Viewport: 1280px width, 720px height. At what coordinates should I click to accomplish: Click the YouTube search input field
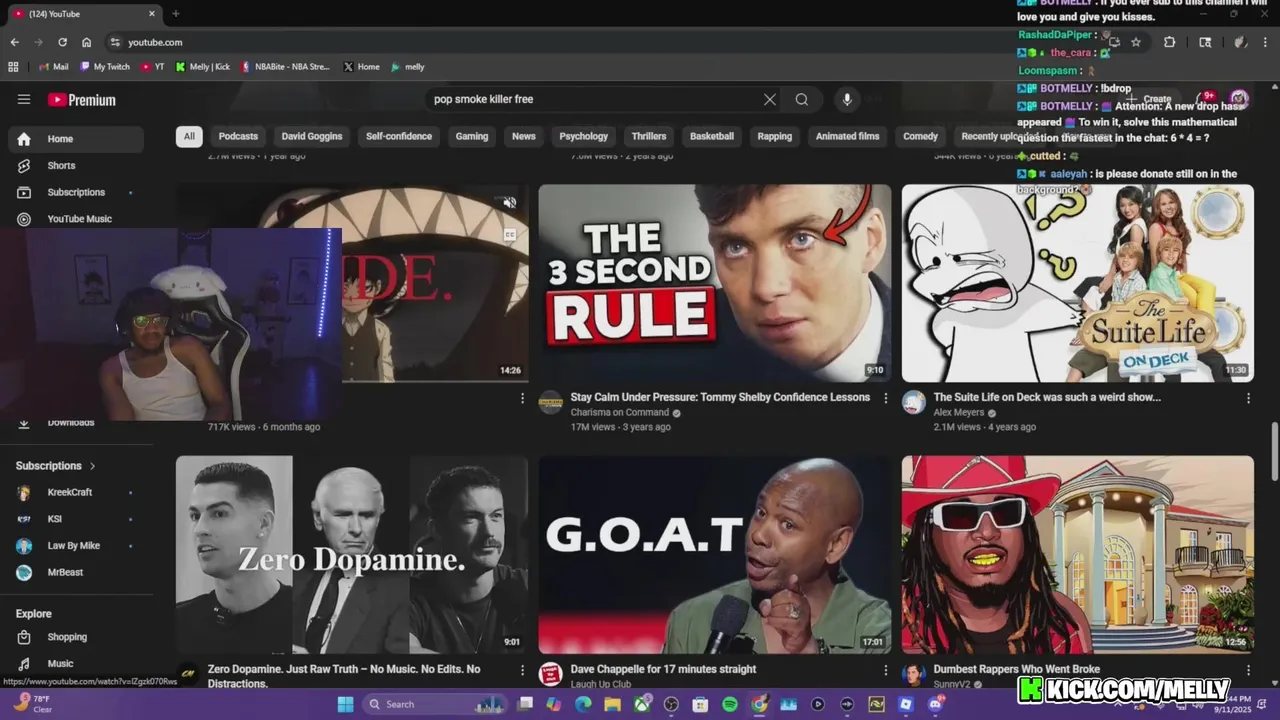pyautogui.click(x=595, y=99)
